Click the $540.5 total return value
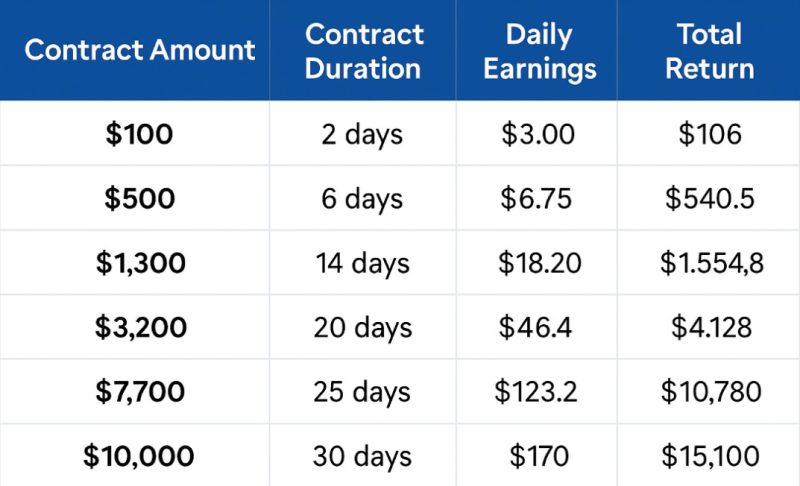 tap(709, 198)
